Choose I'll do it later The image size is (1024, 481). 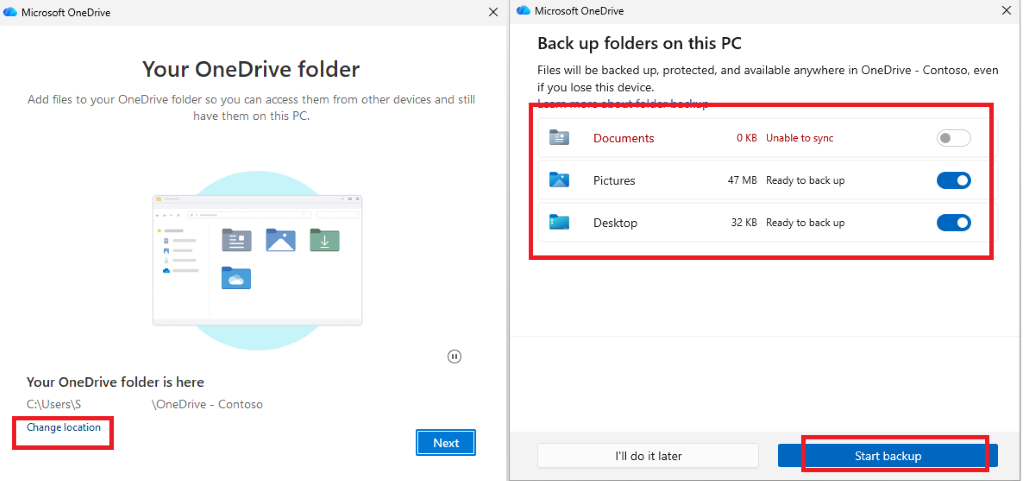click(648, 456)
